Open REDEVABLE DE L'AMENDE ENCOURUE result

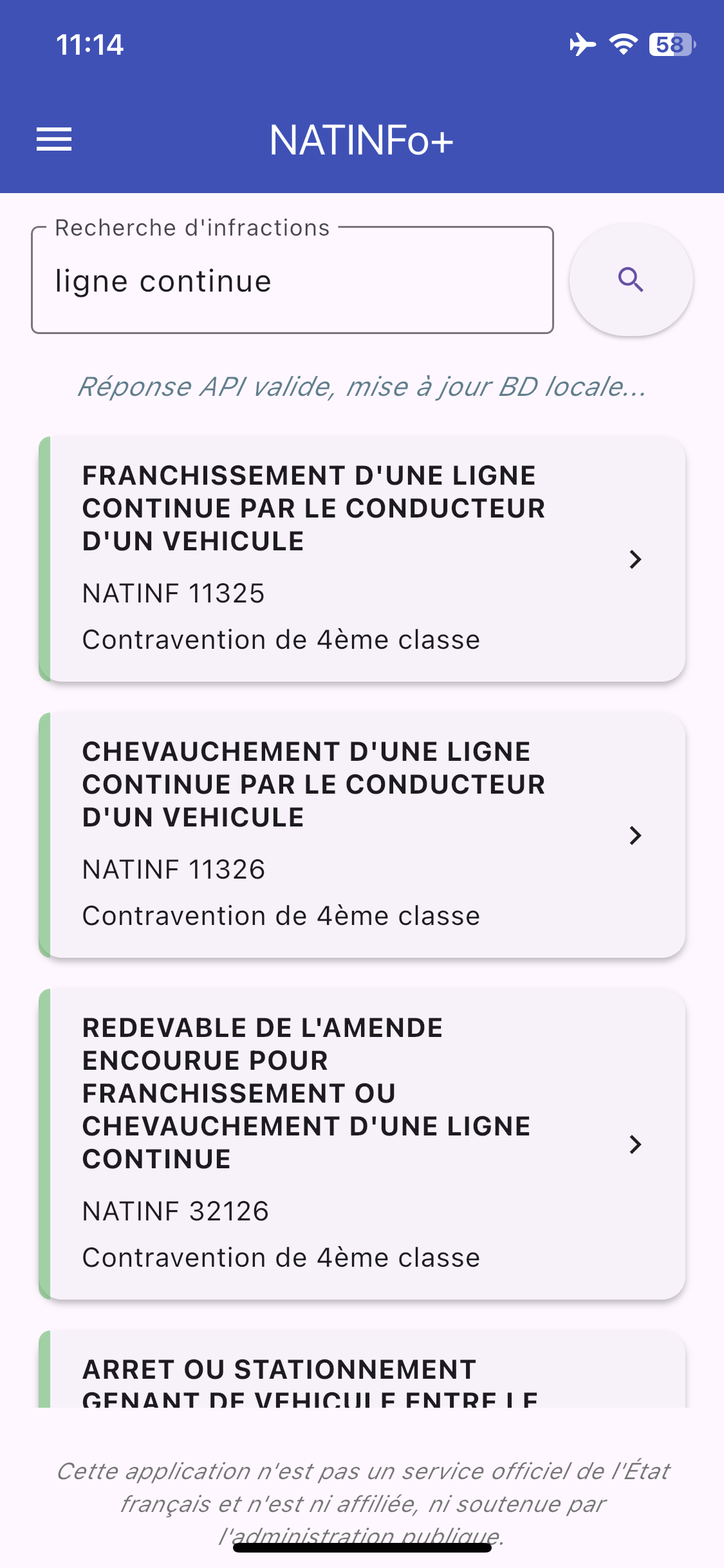click(x=306, y=1094)
